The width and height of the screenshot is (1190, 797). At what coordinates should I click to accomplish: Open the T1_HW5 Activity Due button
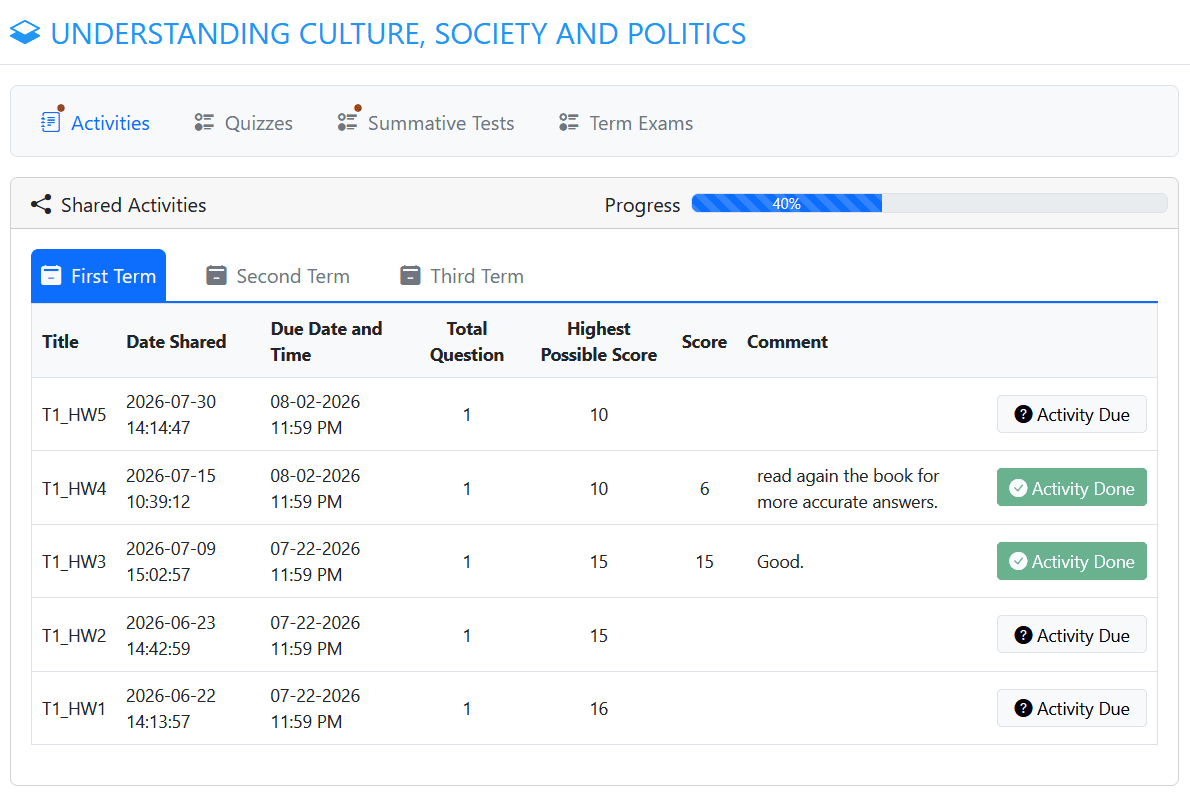(1072, 414)
